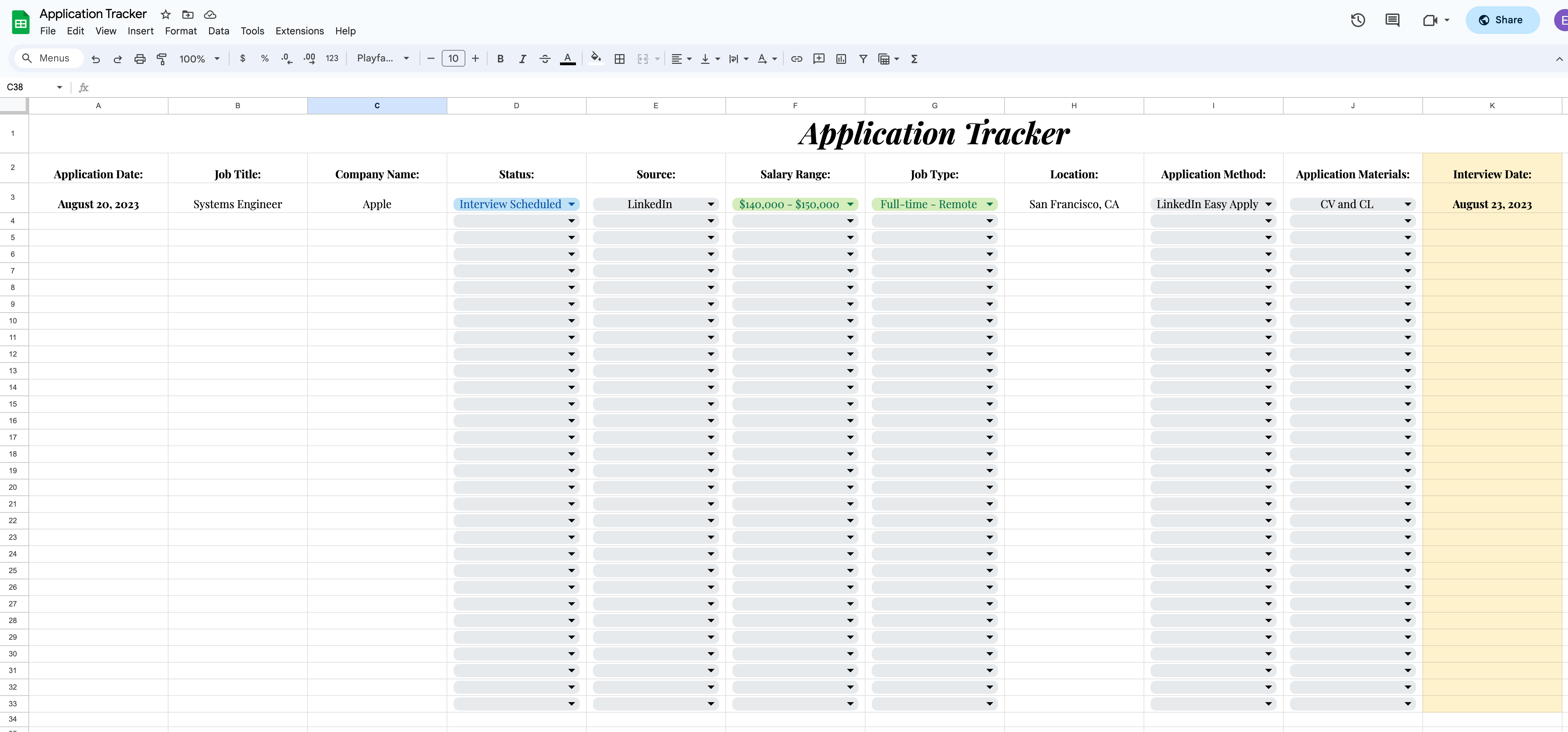Viewport: 1568px width, 732px height.
Task: Open the zoom 100% dropdown
Action: pyautogui.click(x=199, y=59)
